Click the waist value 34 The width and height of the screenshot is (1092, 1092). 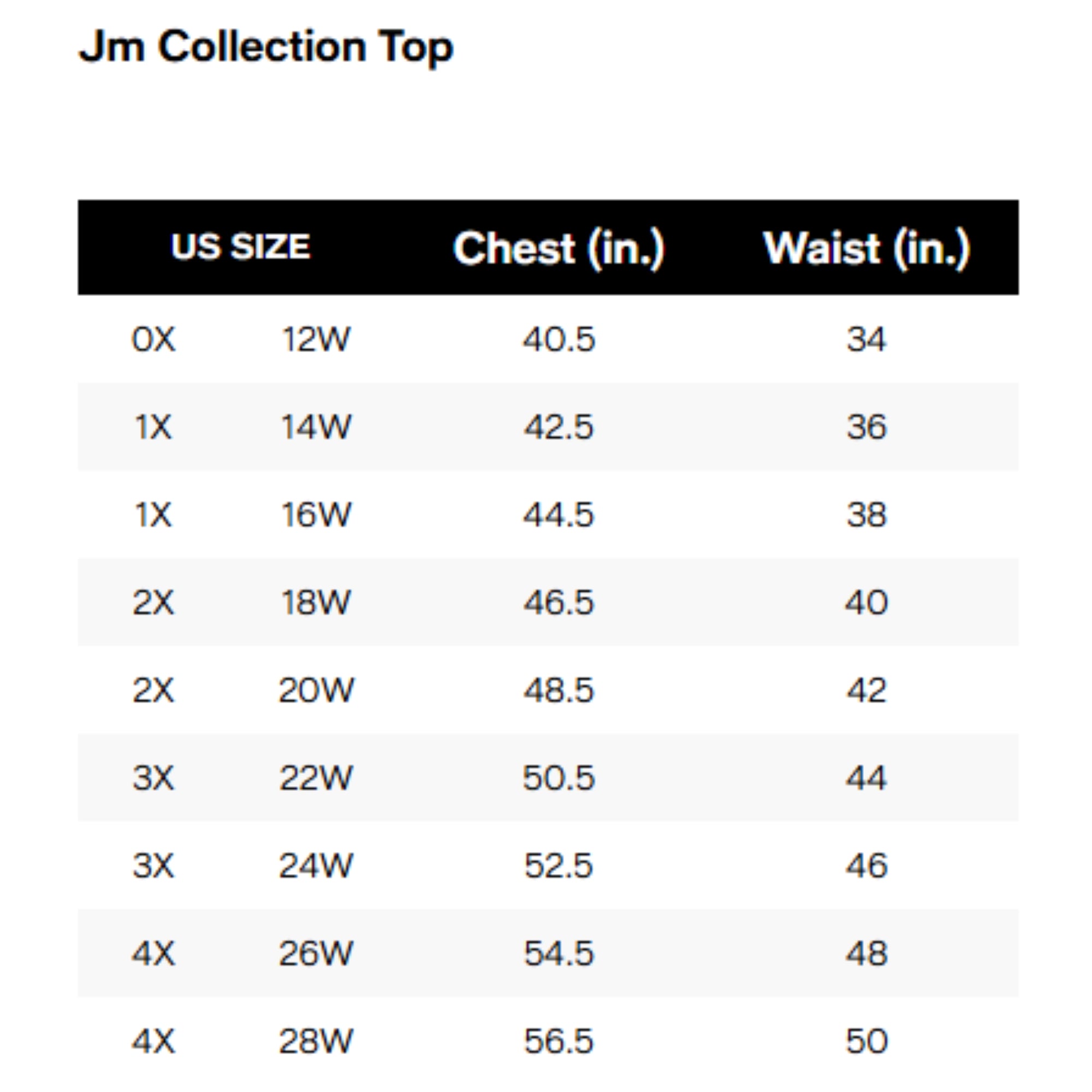[x=866, y=340]
